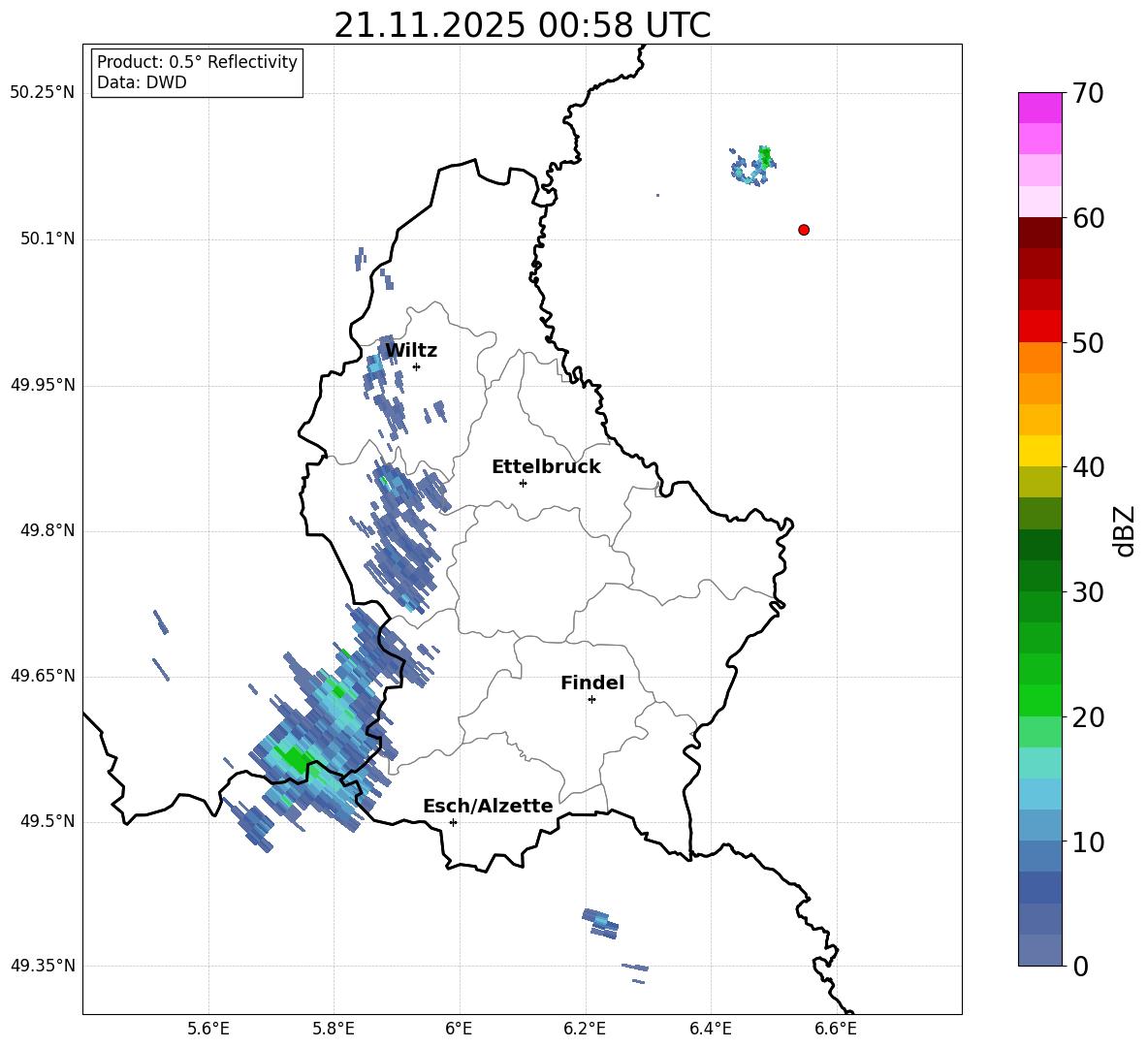Click the 'Data: DWD' text

point(142,82)
